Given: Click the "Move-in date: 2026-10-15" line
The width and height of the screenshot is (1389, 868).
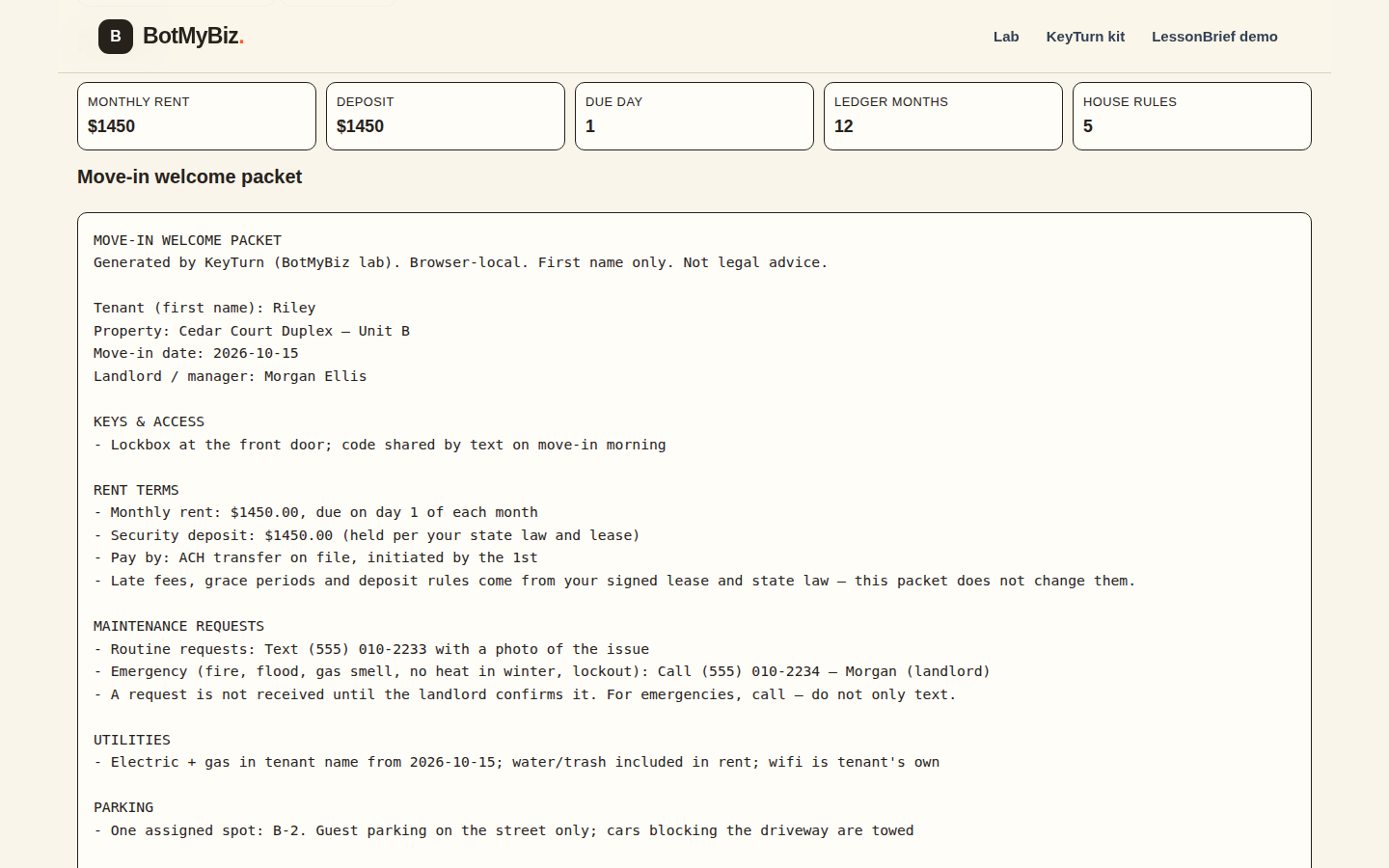Looking at the screenshot, I should pos(196,353).
